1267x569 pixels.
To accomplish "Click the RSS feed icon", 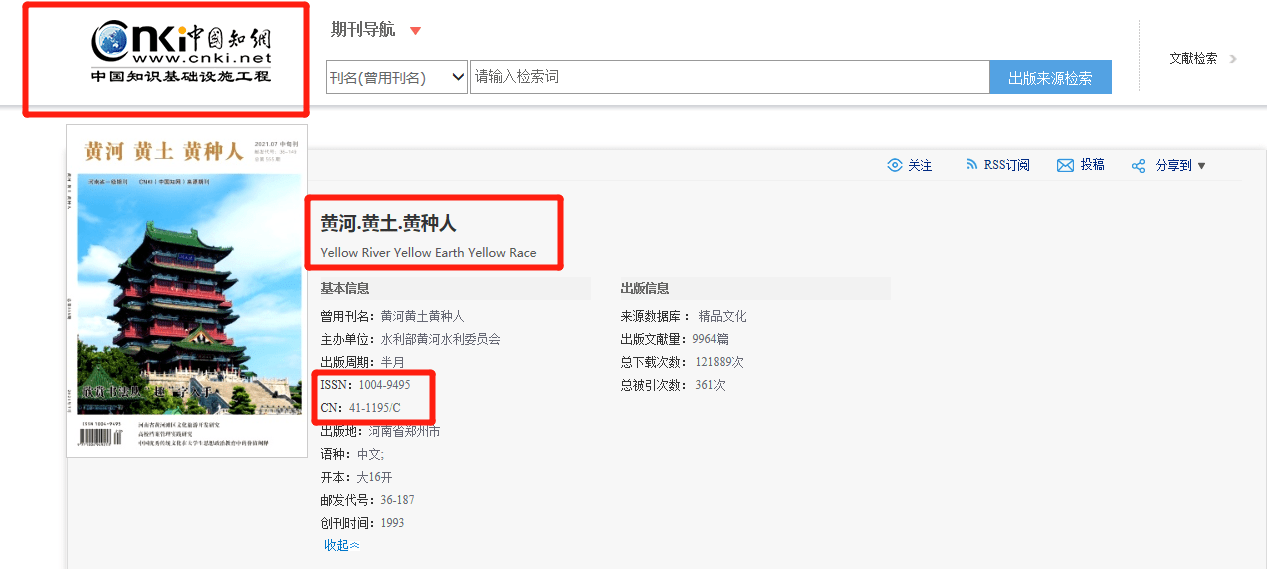I will click(971, 165).
